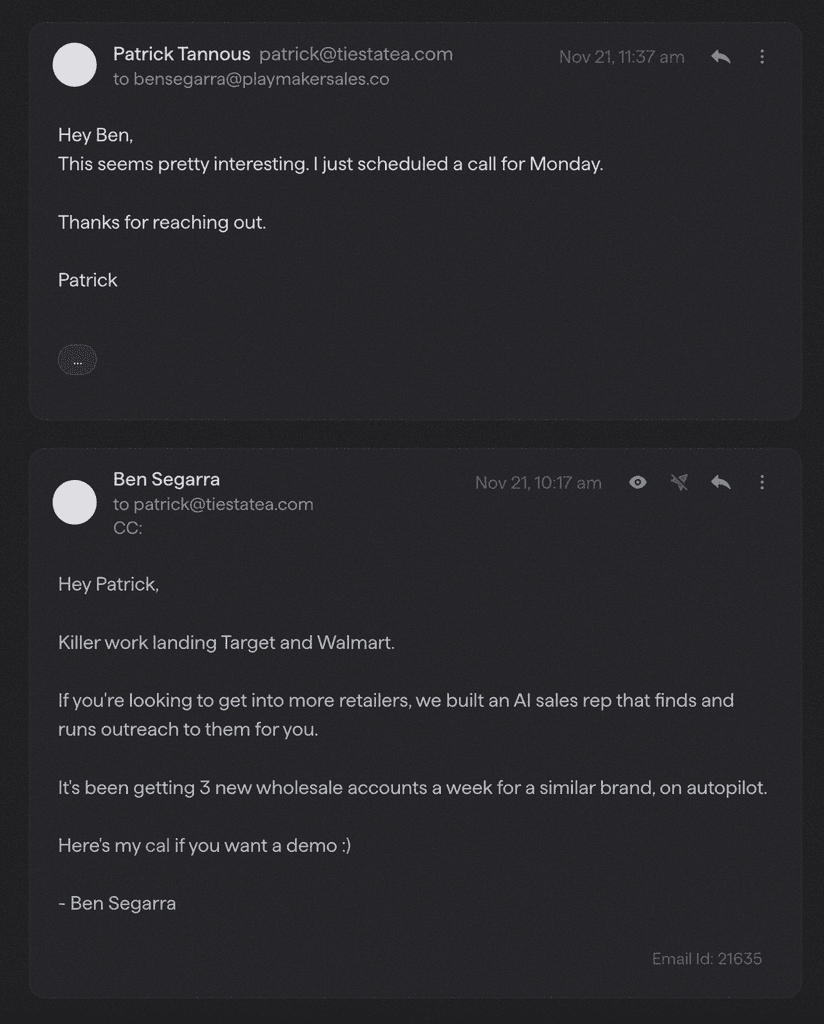Viewport: 824px width, 1024px height.
Task: Click the crossed-out send icon on Ben's email
Action: click(679, 482)
